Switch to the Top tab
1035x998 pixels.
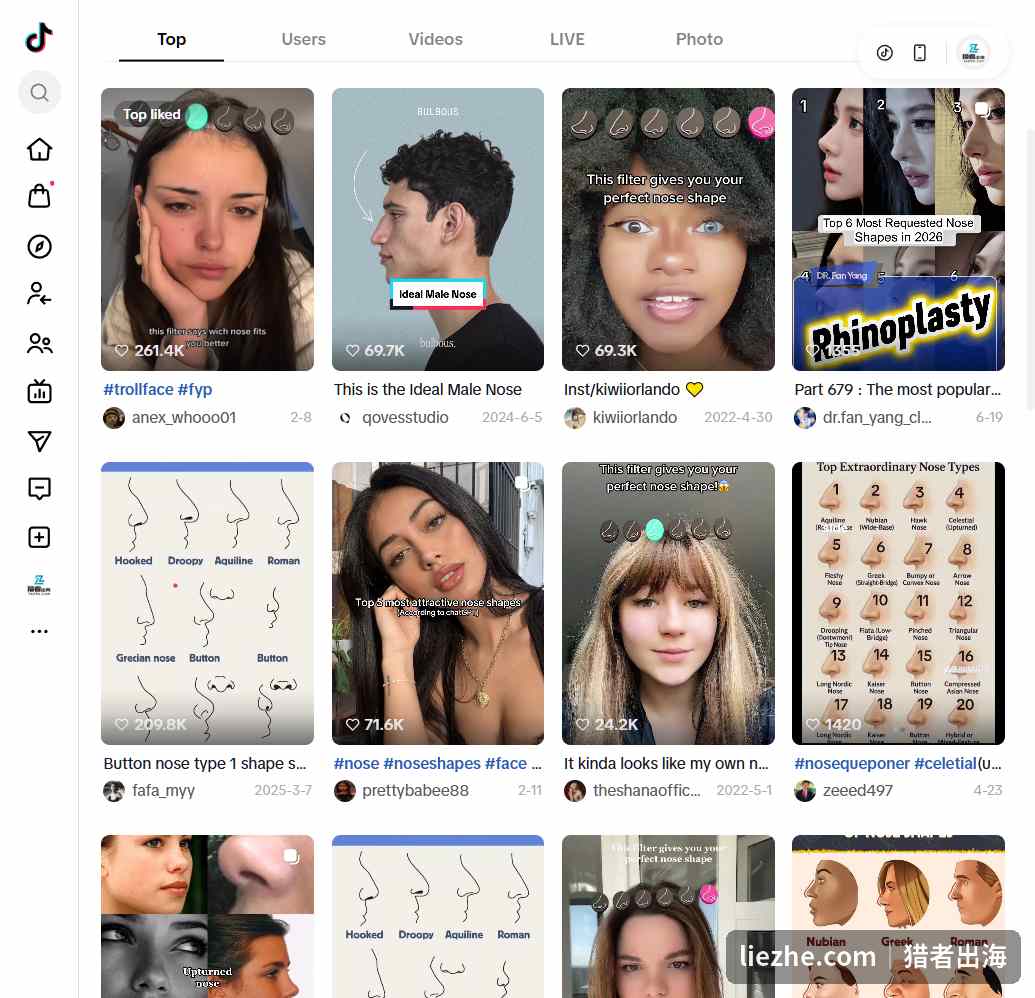[172, 40]
